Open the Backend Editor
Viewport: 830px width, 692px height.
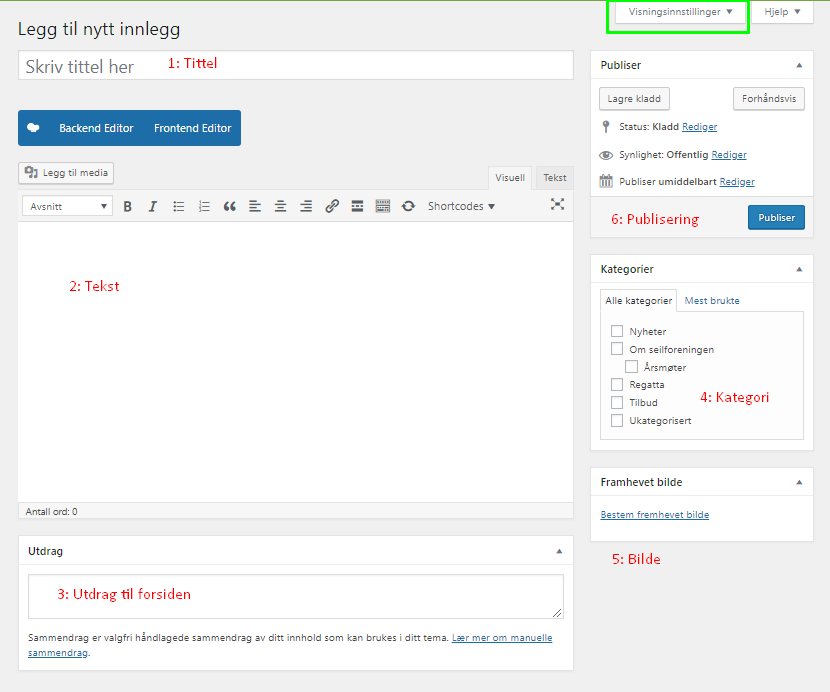pos(96,128)
